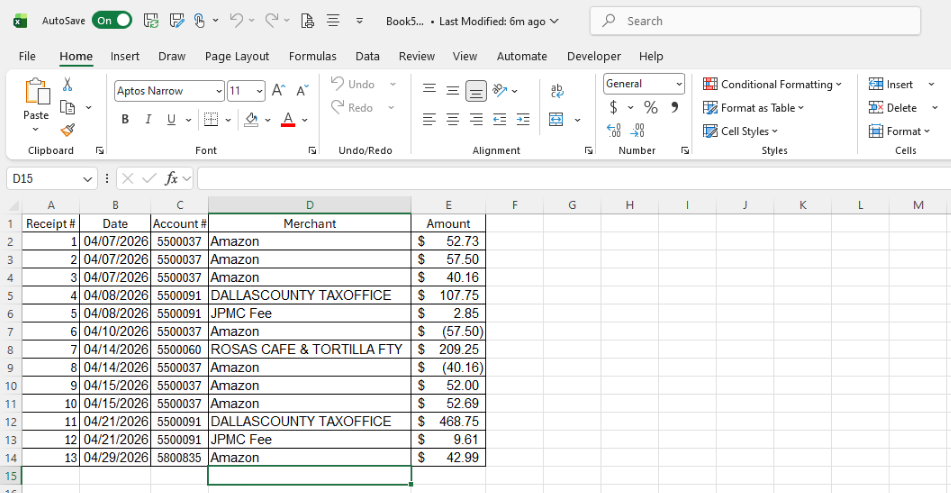
Task: Switch to the Formulas tab
Action: coord(312,56)
